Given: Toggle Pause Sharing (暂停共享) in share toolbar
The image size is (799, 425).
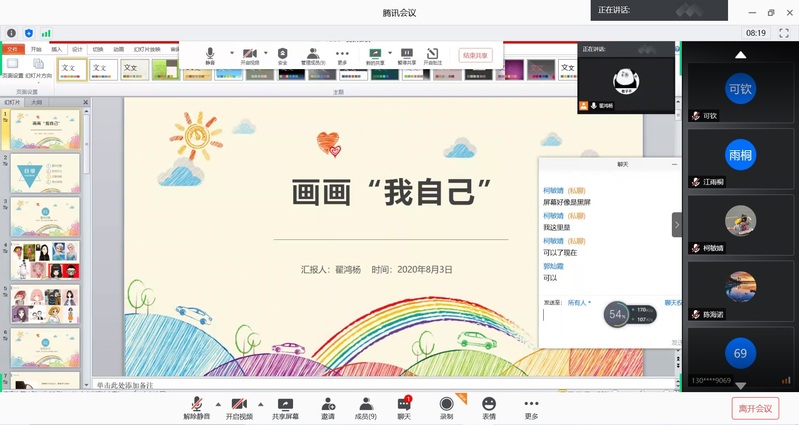Looking at the screenshot, I should click(x=407, y=53).
